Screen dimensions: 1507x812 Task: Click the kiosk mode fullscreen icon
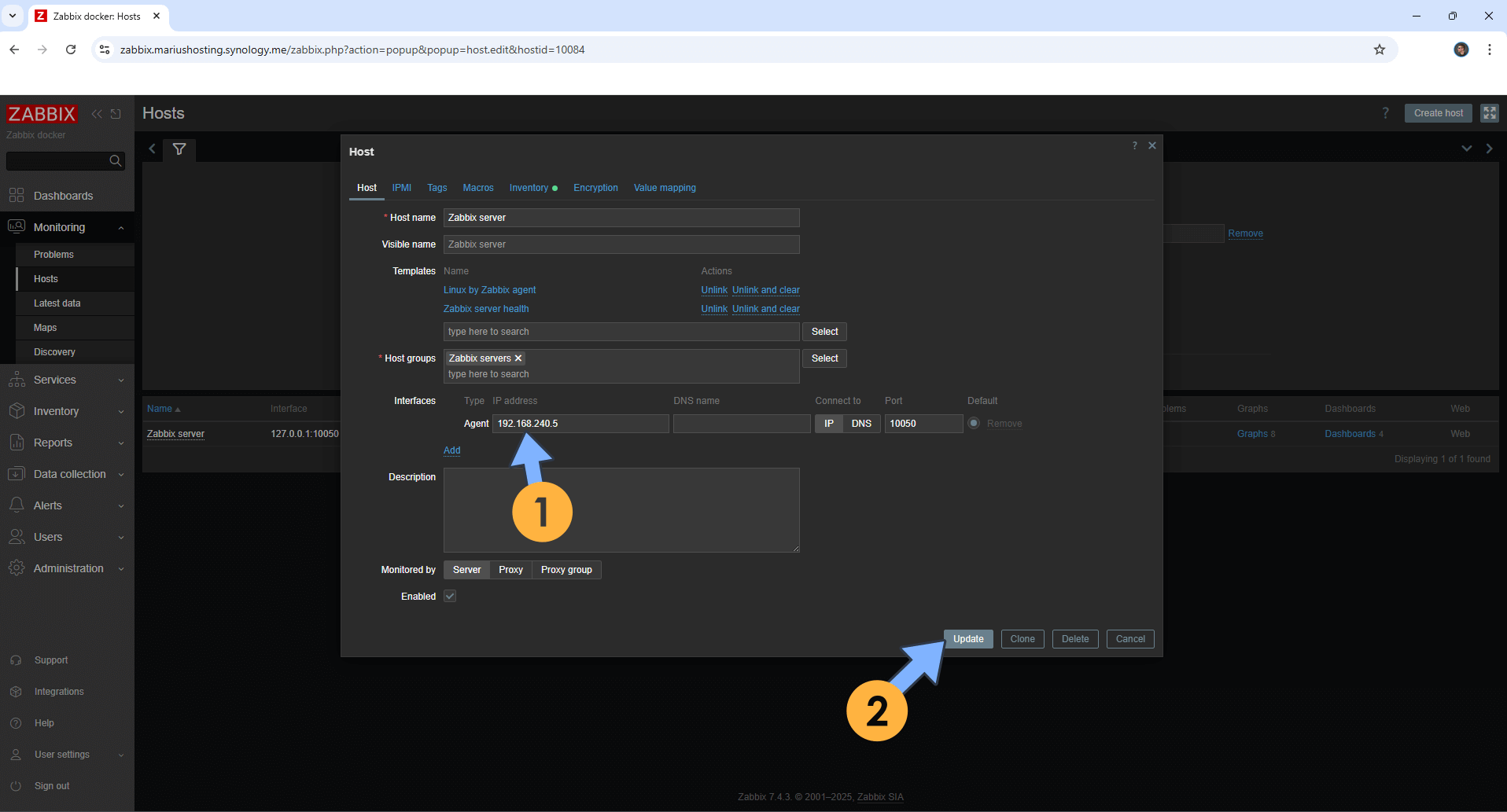click(x=1489, y=113)
